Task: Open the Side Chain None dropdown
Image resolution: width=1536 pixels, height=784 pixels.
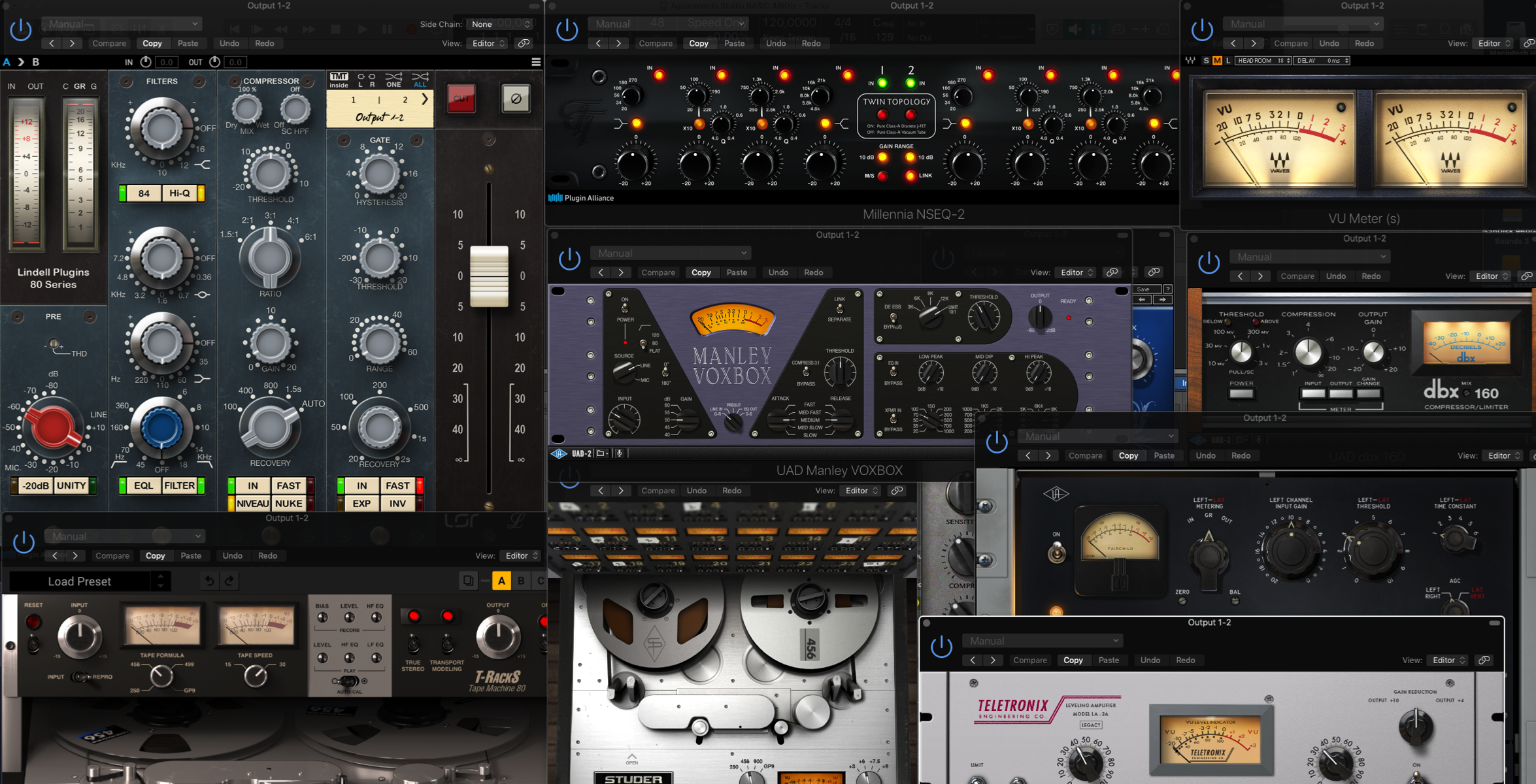Action: click(500, 24)
